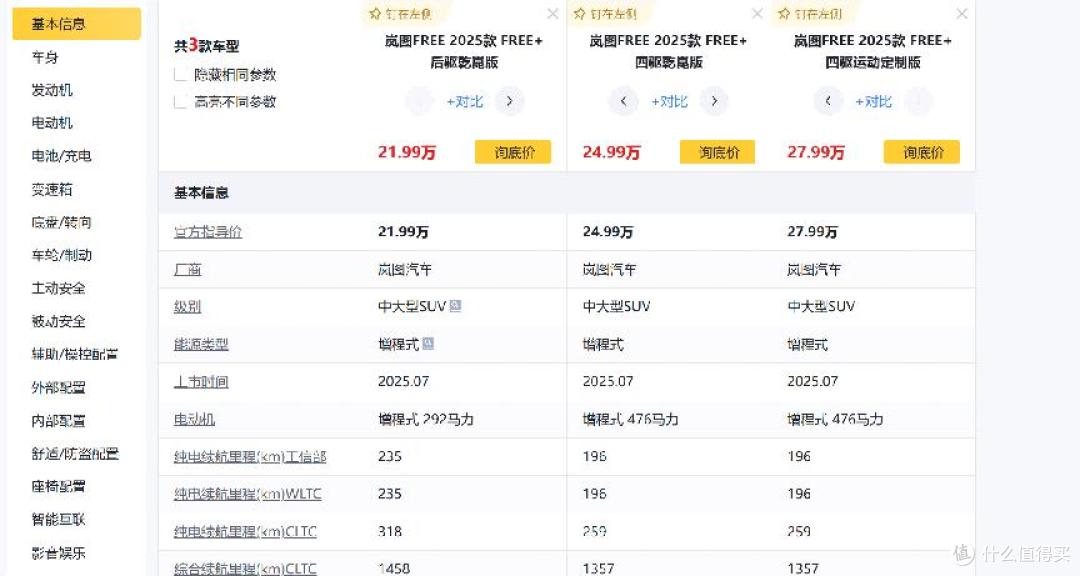Jump to the 电动机 section
This screenshot has width=1080, height=576.
coord(52,123)
